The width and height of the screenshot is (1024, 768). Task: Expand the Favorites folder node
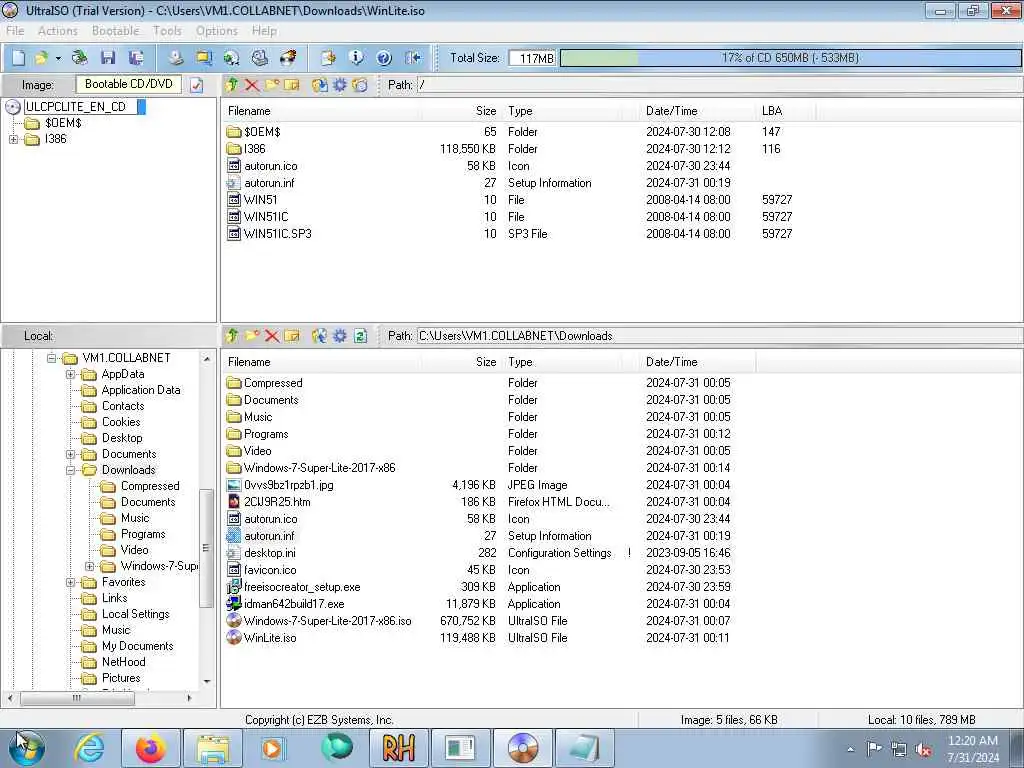pyautogui.click(x=71, y=582)
